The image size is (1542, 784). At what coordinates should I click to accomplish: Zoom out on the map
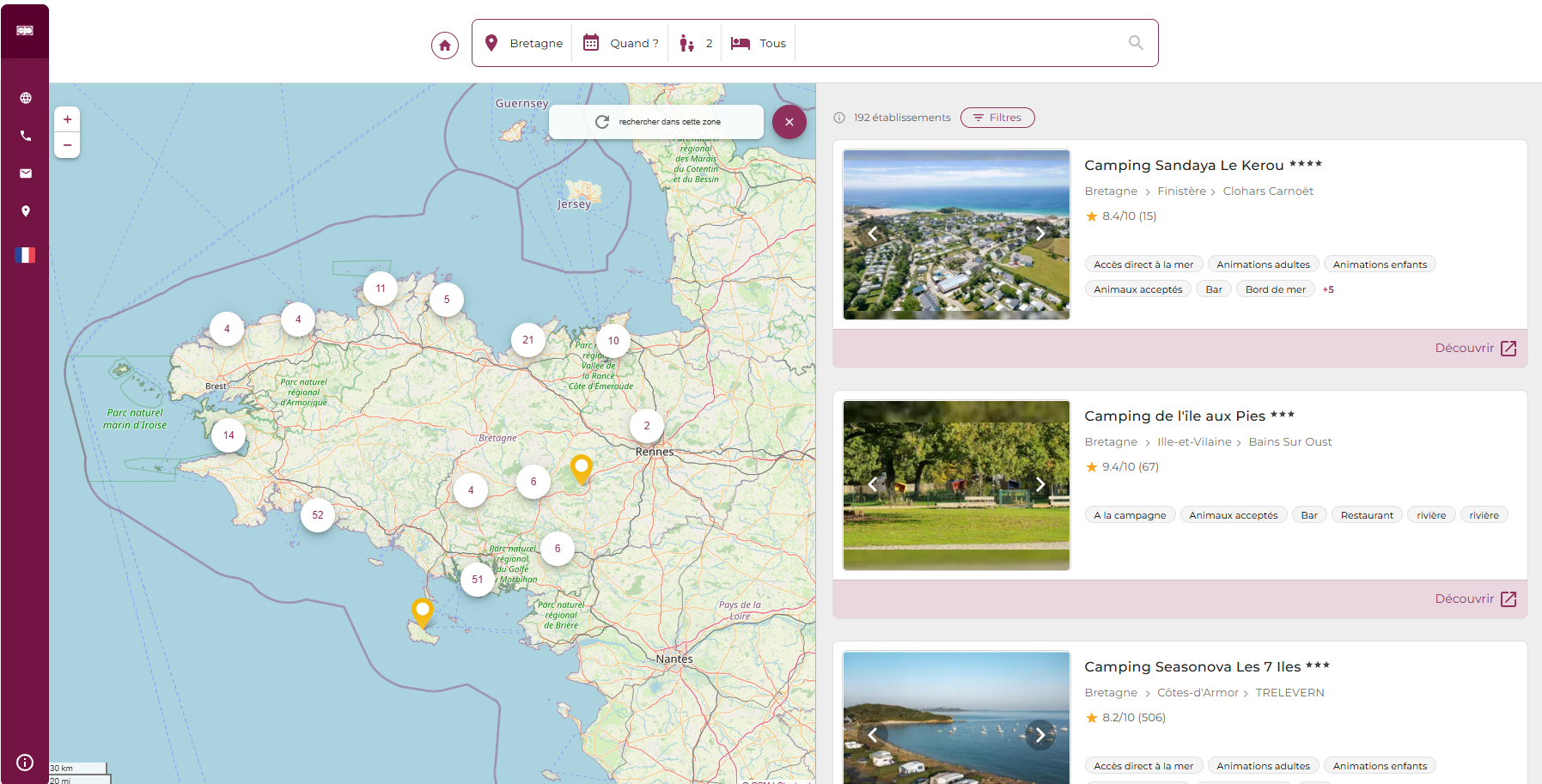[x=67, y=145]
